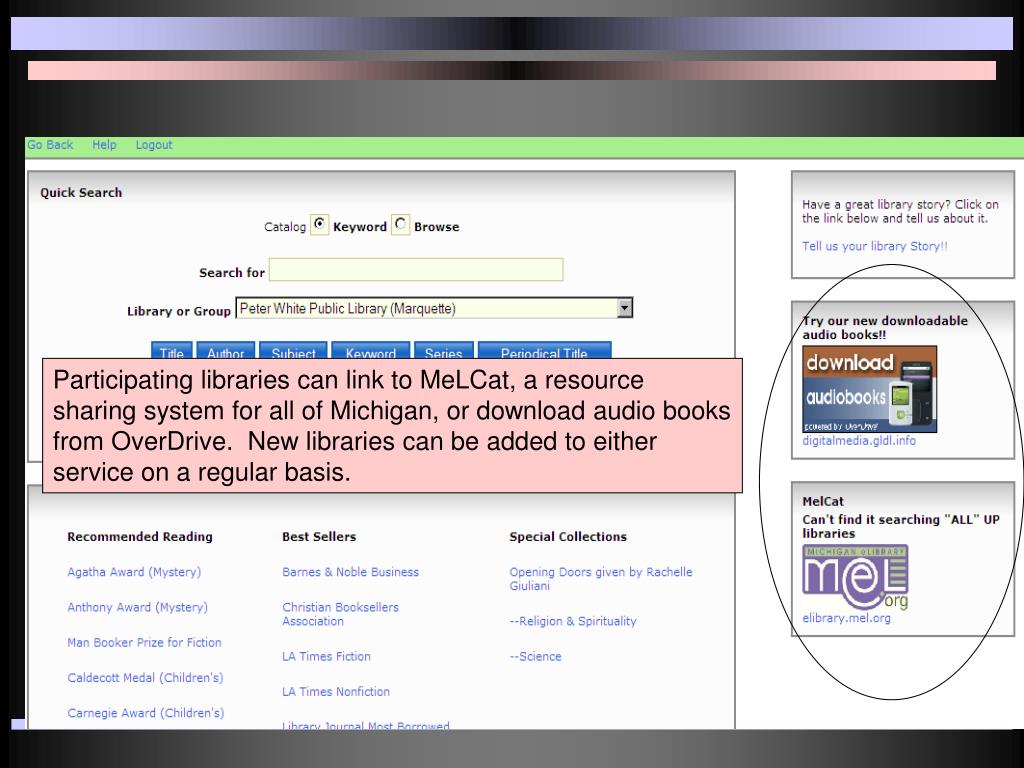
Task: Open Caldecott Medal (Children's) list
Action: 145,678
